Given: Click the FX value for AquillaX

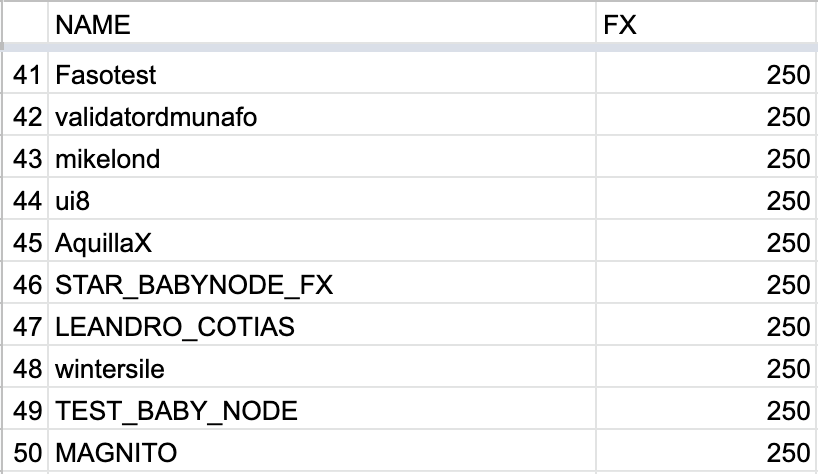Looking at the screenshot, I should (706, 240).
